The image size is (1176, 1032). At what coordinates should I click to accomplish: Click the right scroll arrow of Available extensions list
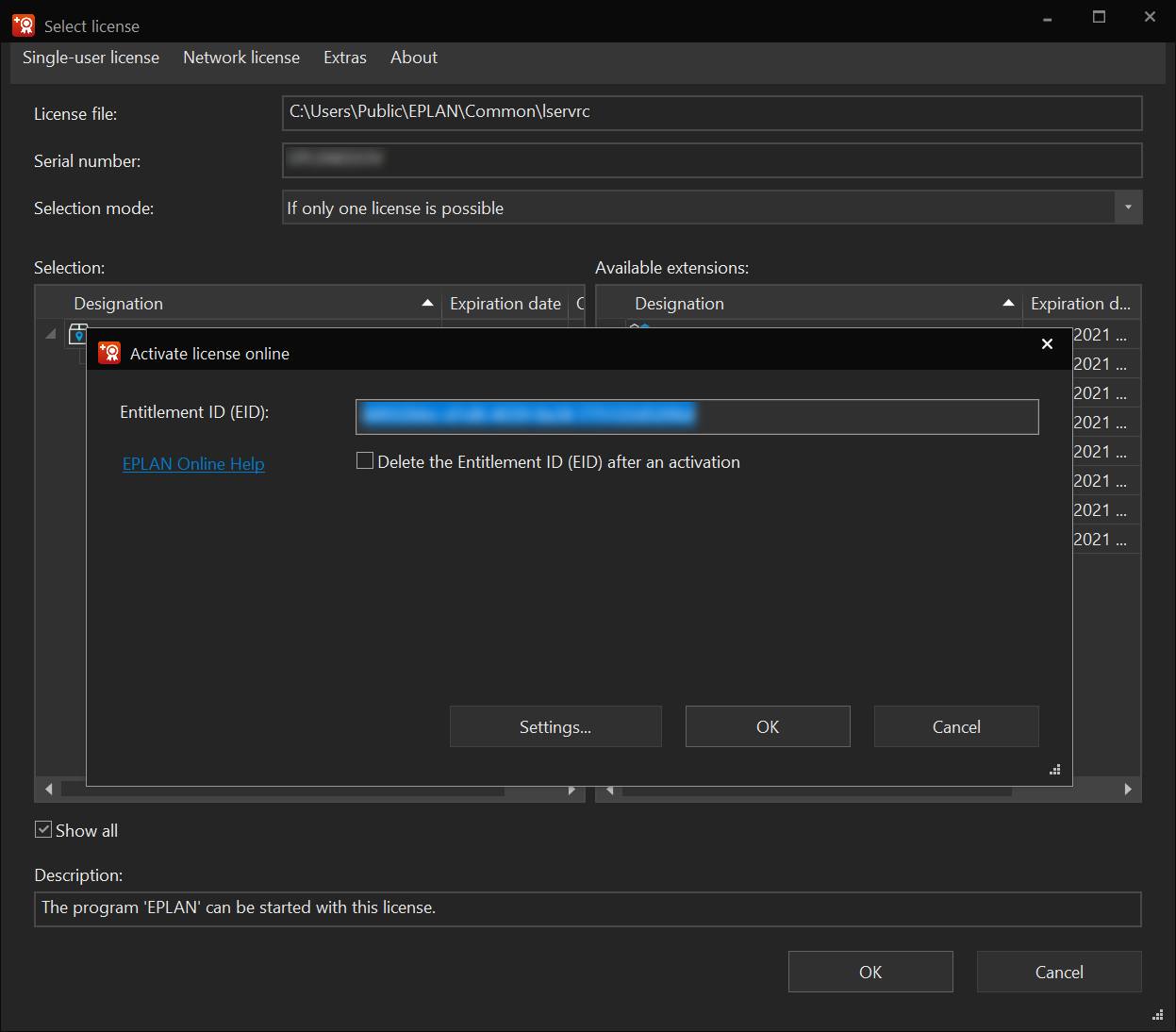coord(1128,790)
